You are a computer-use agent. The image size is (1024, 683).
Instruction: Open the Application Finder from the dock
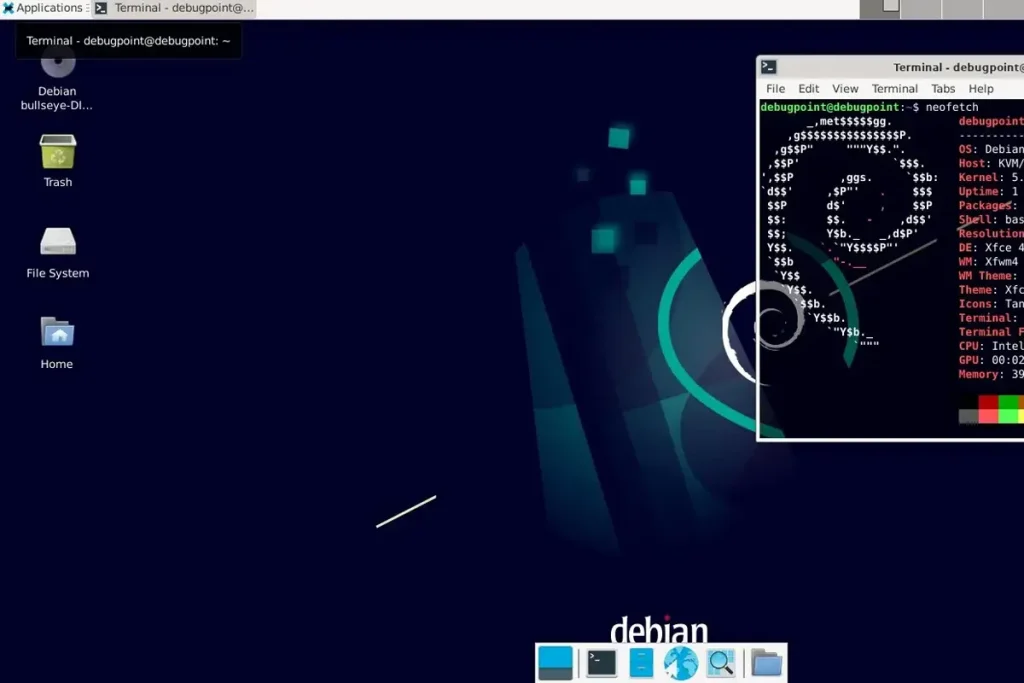pos(721,662)
